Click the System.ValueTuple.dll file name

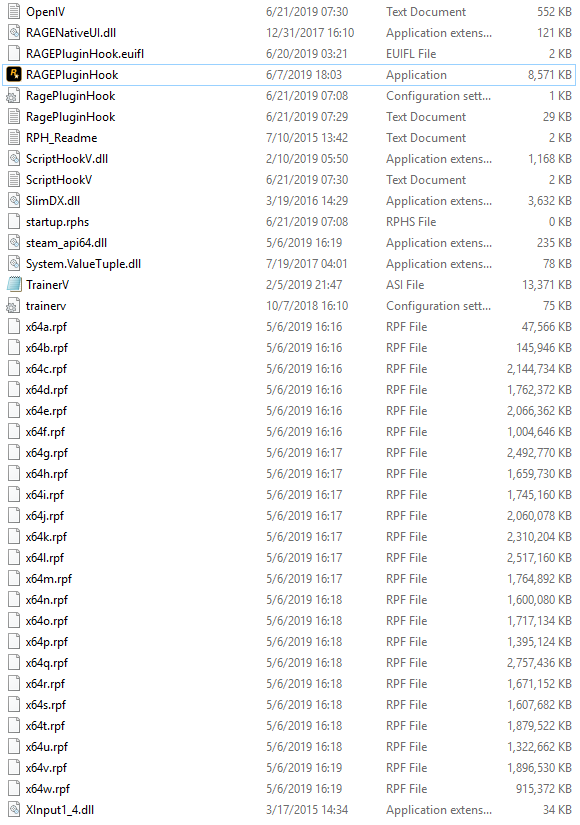click(x=83, y=264)
